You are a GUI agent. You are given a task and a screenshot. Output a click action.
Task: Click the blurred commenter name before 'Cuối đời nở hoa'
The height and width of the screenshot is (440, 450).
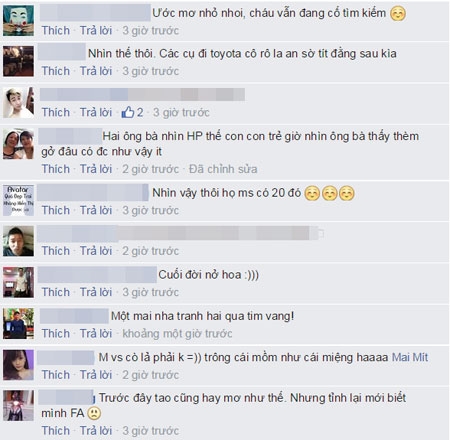click(x=97, y=275)
